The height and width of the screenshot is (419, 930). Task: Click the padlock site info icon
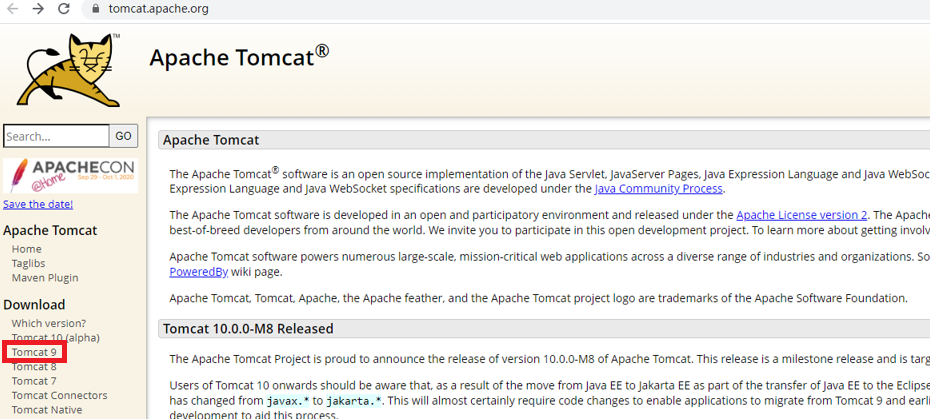pos(95,9)
